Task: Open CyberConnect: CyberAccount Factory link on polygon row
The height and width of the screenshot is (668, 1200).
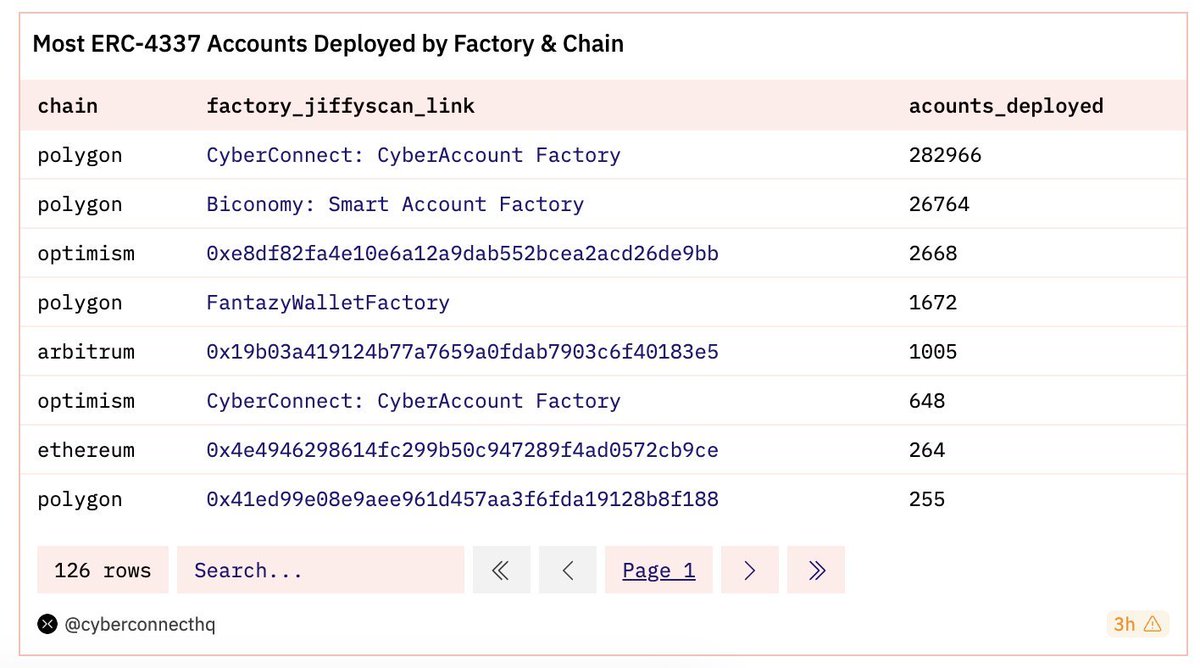Action: [x=413, y=155]
